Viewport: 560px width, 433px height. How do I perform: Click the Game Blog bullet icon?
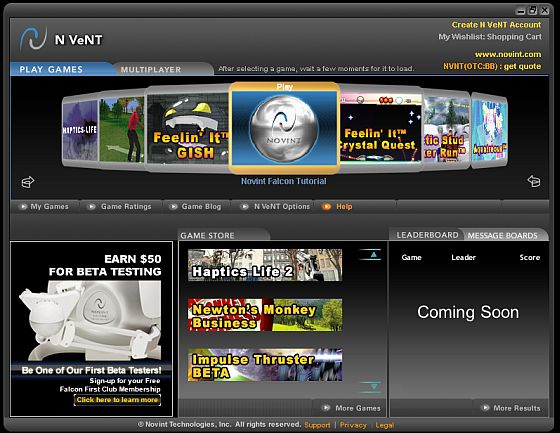coord(173,206)
